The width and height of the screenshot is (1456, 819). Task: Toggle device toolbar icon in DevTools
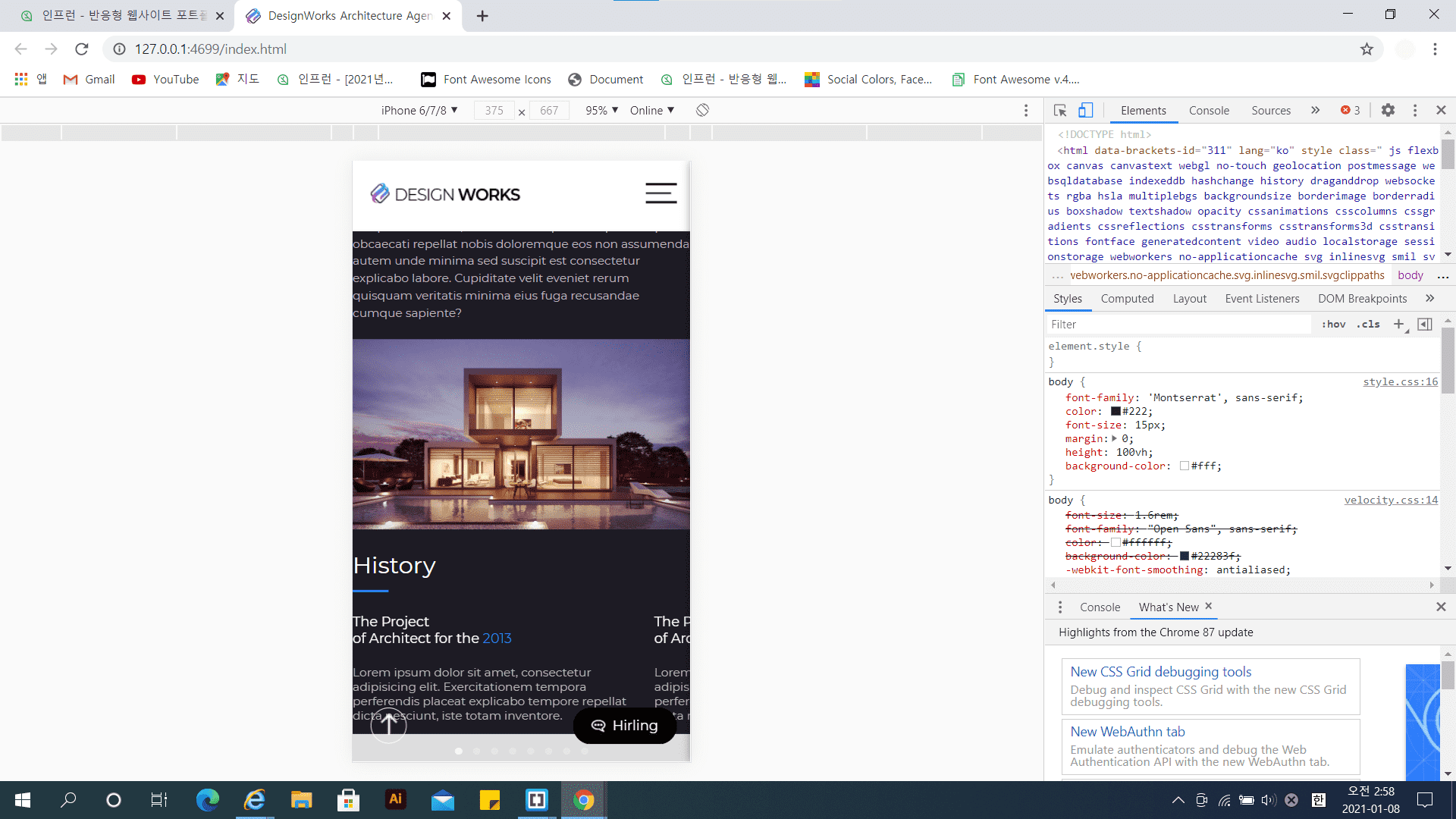pyautogui.click(x=1085, y=110)
